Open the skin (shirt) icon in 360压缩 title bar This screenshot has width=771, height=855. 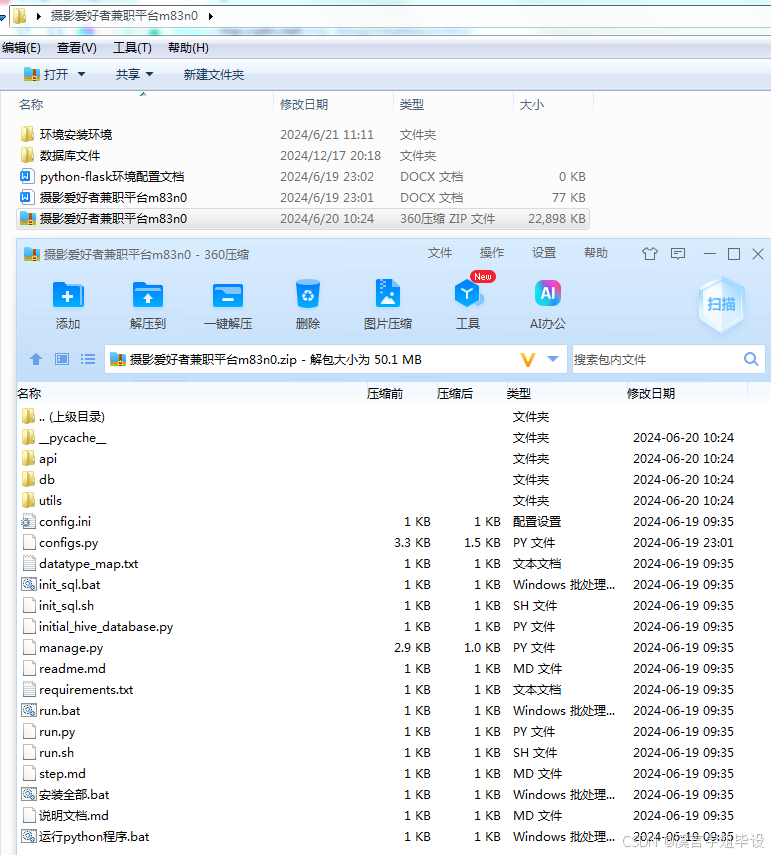click(x=649, y=254)
